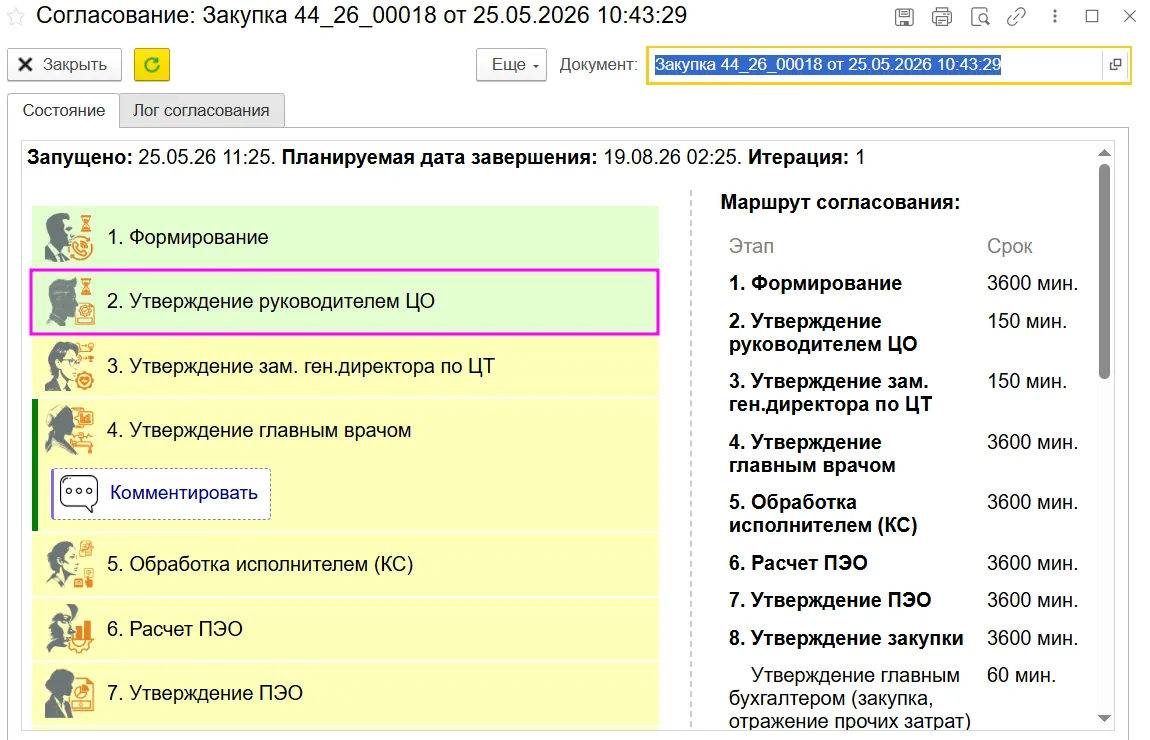Click the Закрыть button
Viewport: 1150px width, 740px height.
65,65
